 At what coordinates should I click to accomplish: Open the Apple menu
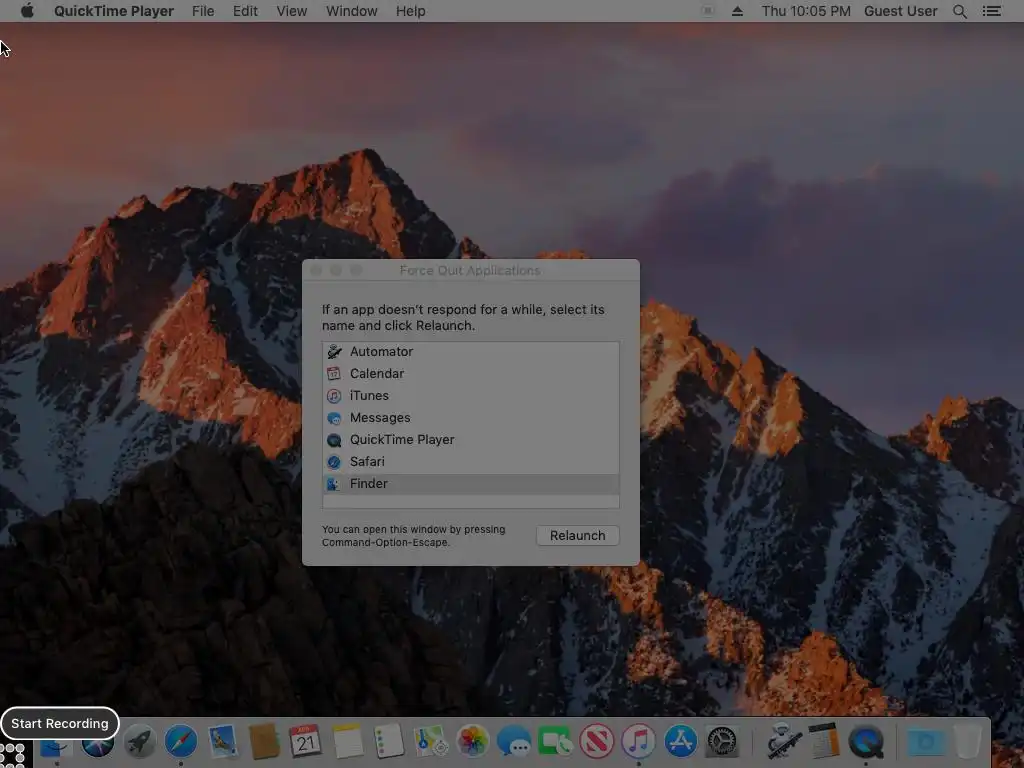tap(27, 11)
